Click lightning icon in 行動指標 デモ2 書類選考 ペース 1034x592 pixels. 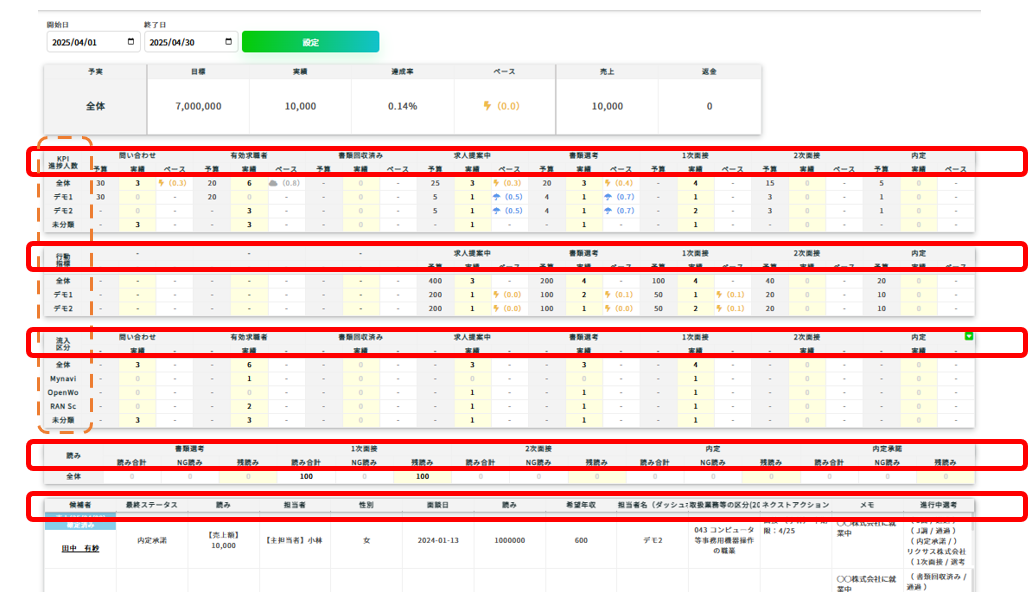coord(607,309)
